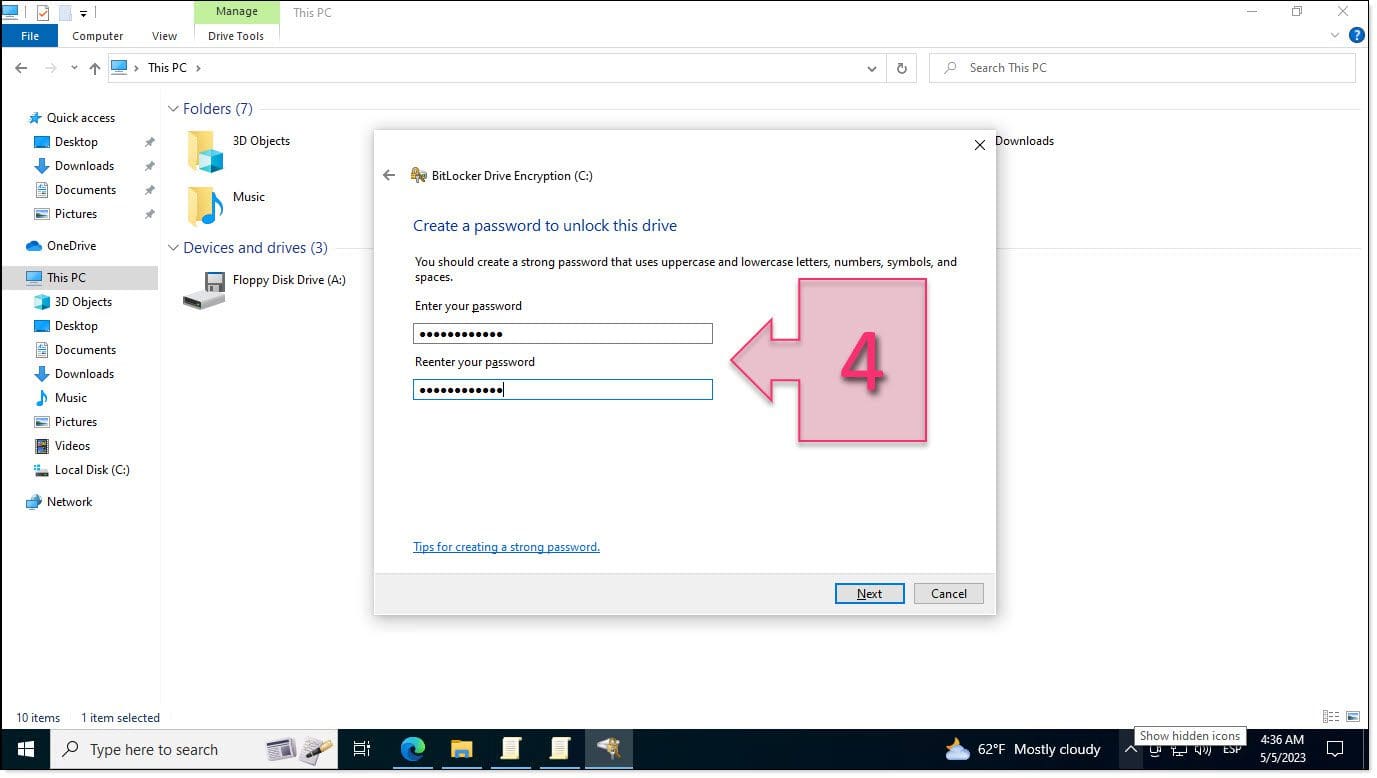Collapse the Devices and drives (3) group
The width and height of the screenshot is (1377, 778).
(x=173, y=248)
